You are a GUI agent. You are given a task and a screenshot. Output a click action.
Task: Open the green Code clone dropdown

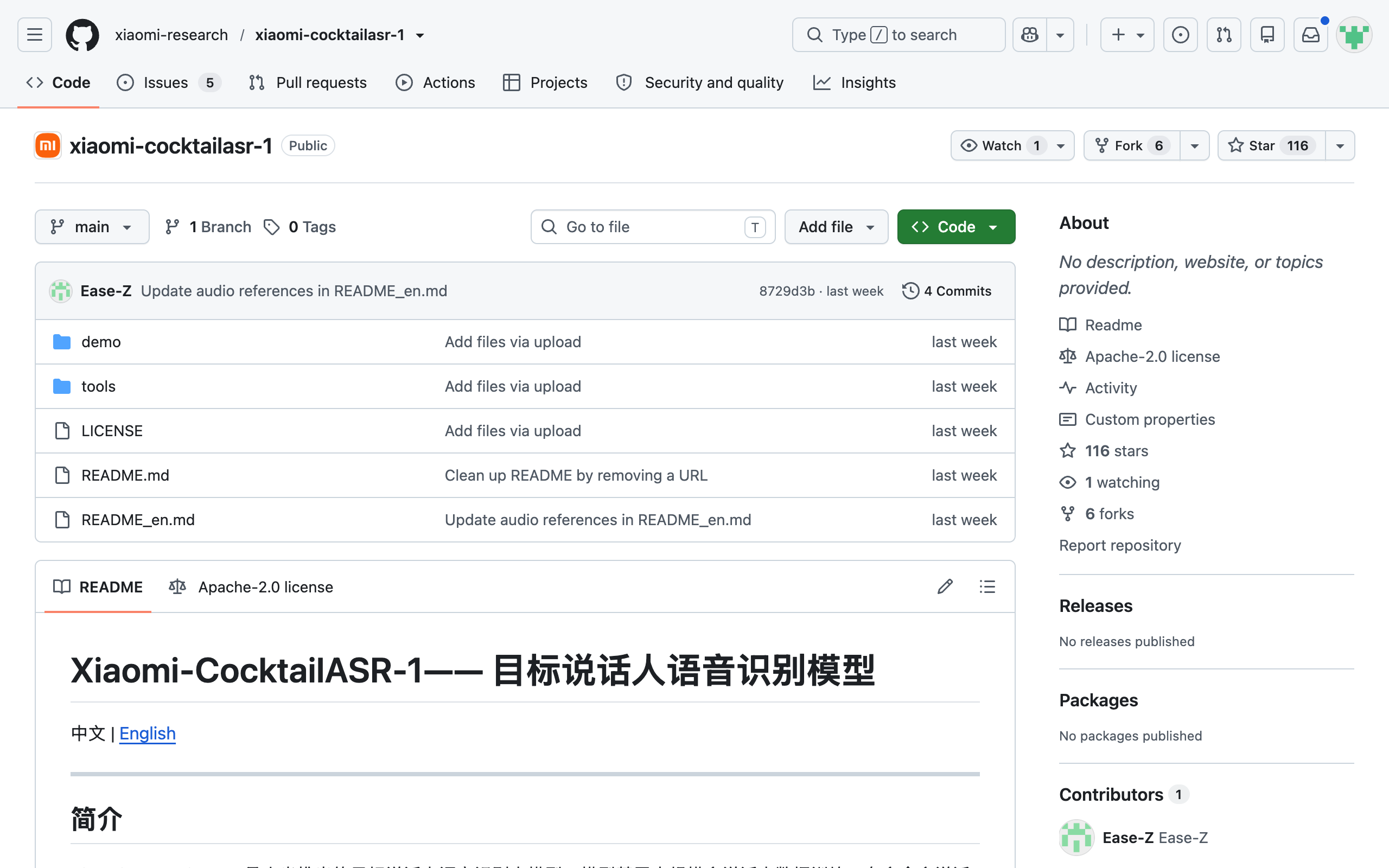pyautogui.click(x=955, y=227)
